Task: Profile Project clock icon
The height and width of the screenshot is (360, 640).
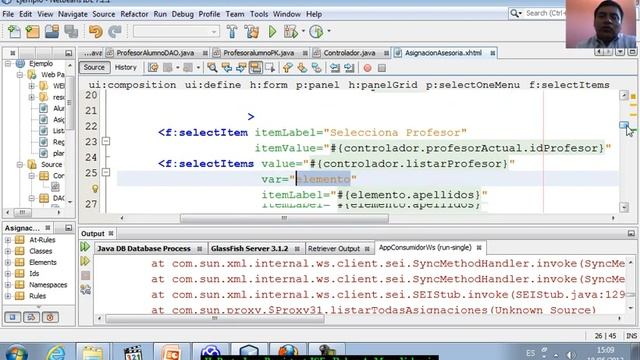Action: pos(316,31)
